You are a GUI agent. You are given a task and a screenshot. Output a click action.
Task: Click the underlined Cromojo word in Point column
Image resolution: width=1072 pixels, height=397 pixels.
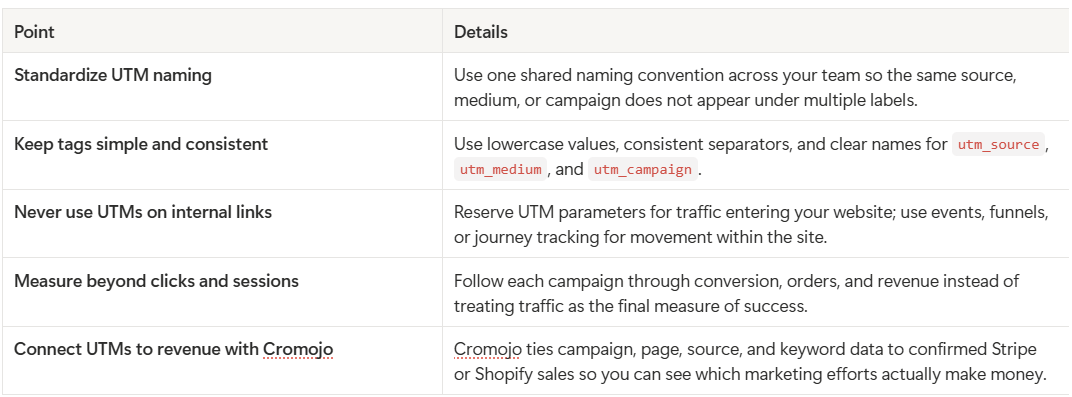pos(298,350)
